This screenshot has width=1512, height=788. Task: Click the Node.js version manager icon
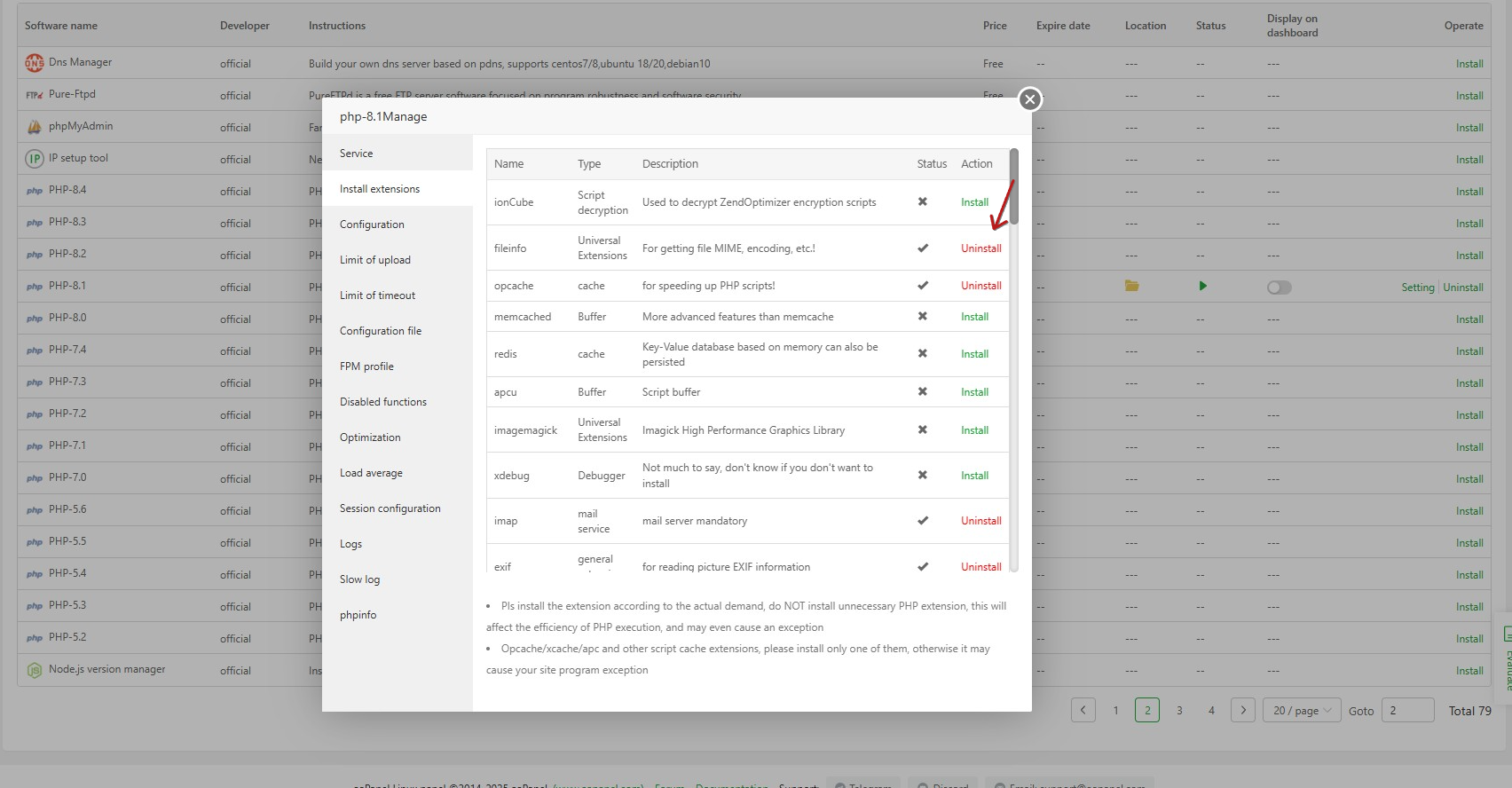point(34,670)
